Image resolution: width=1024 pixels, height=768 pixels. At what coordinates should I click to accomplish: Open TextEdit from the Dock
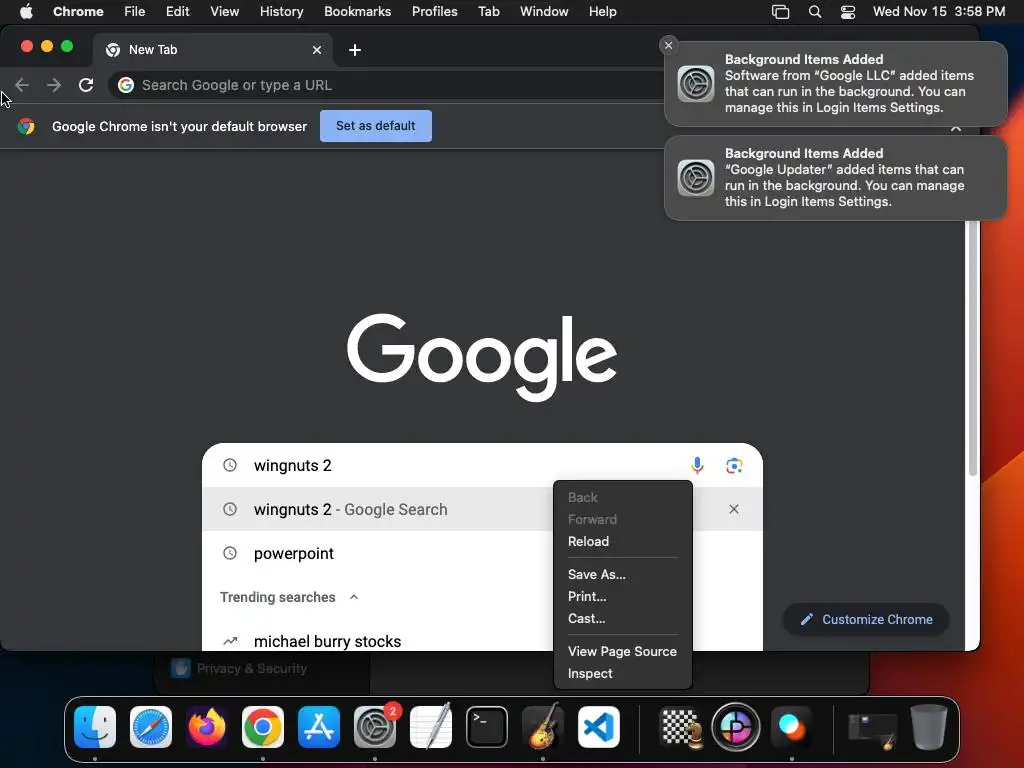(x=431, y=726)
